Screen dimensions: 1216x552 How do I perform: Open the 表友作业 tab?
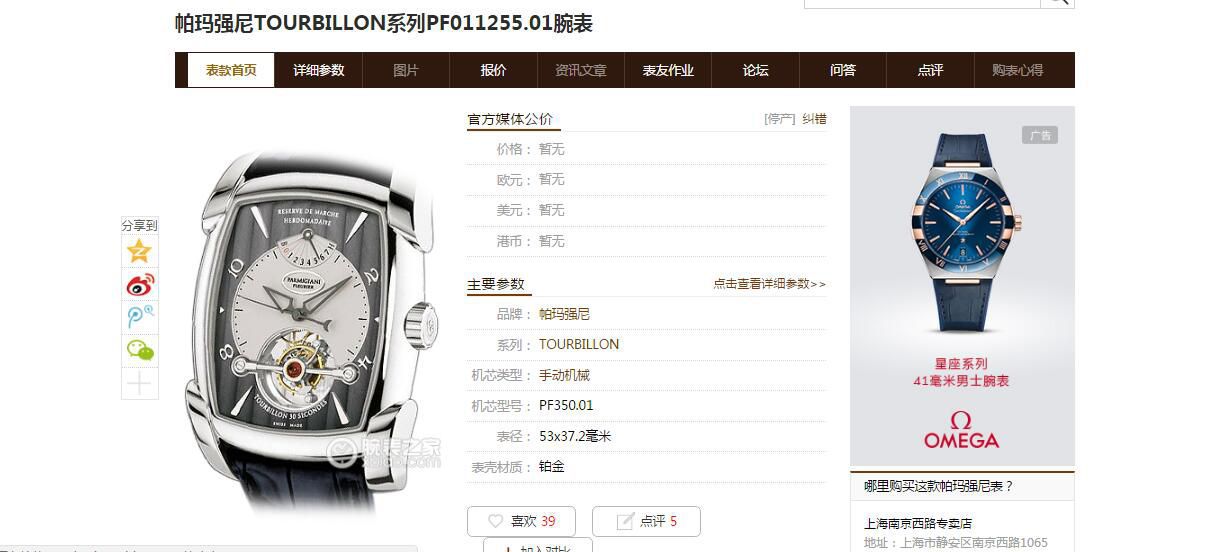(668, 70)
